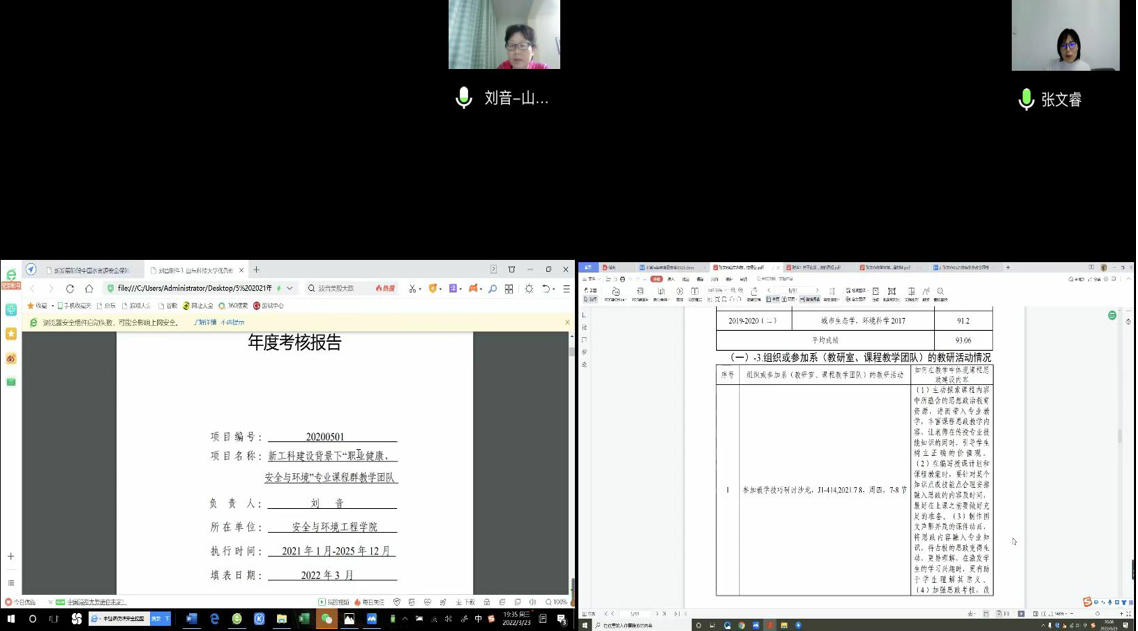Click the scissors screenshot tool icon
The height and width of the screenshot is (631, 1138).
pyautogui.click(x=411, y=289)
